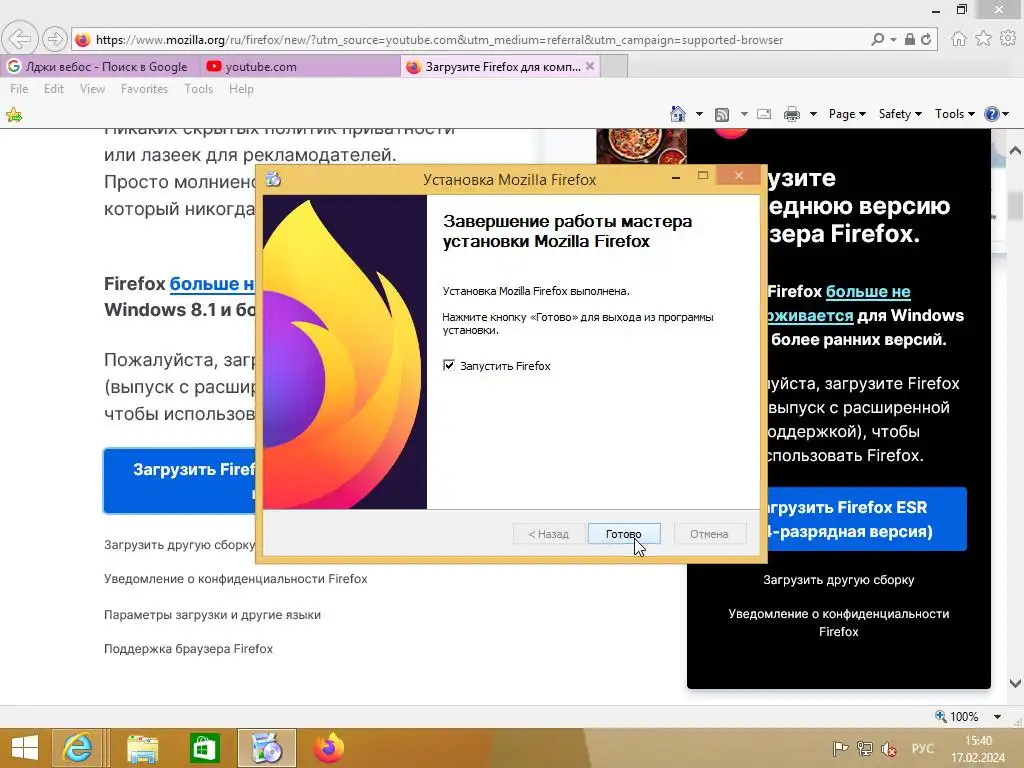
Task: Open the View menu
Action: point(92,89)
